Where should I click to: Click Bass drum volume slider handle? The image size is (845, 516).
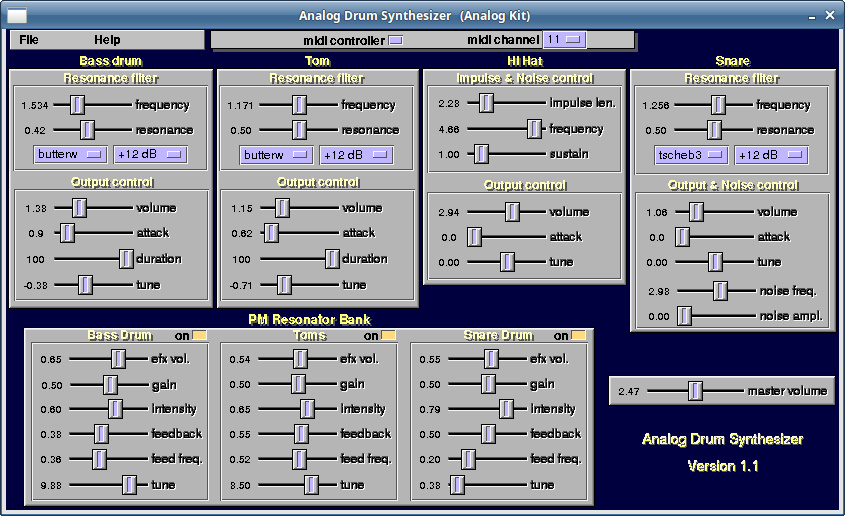(x=79, y=208)
